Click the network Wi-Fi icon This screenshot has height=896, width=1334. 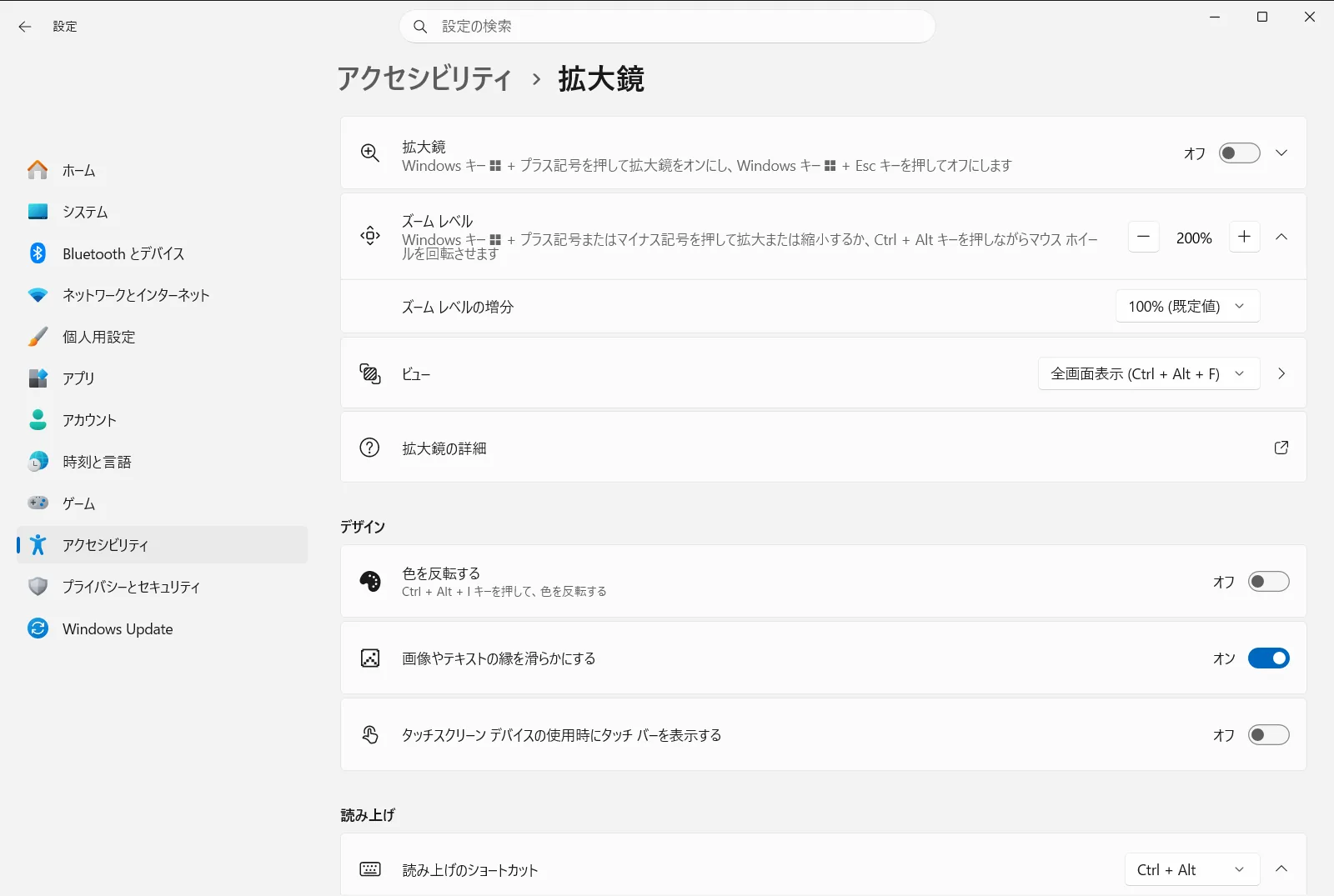38,295
